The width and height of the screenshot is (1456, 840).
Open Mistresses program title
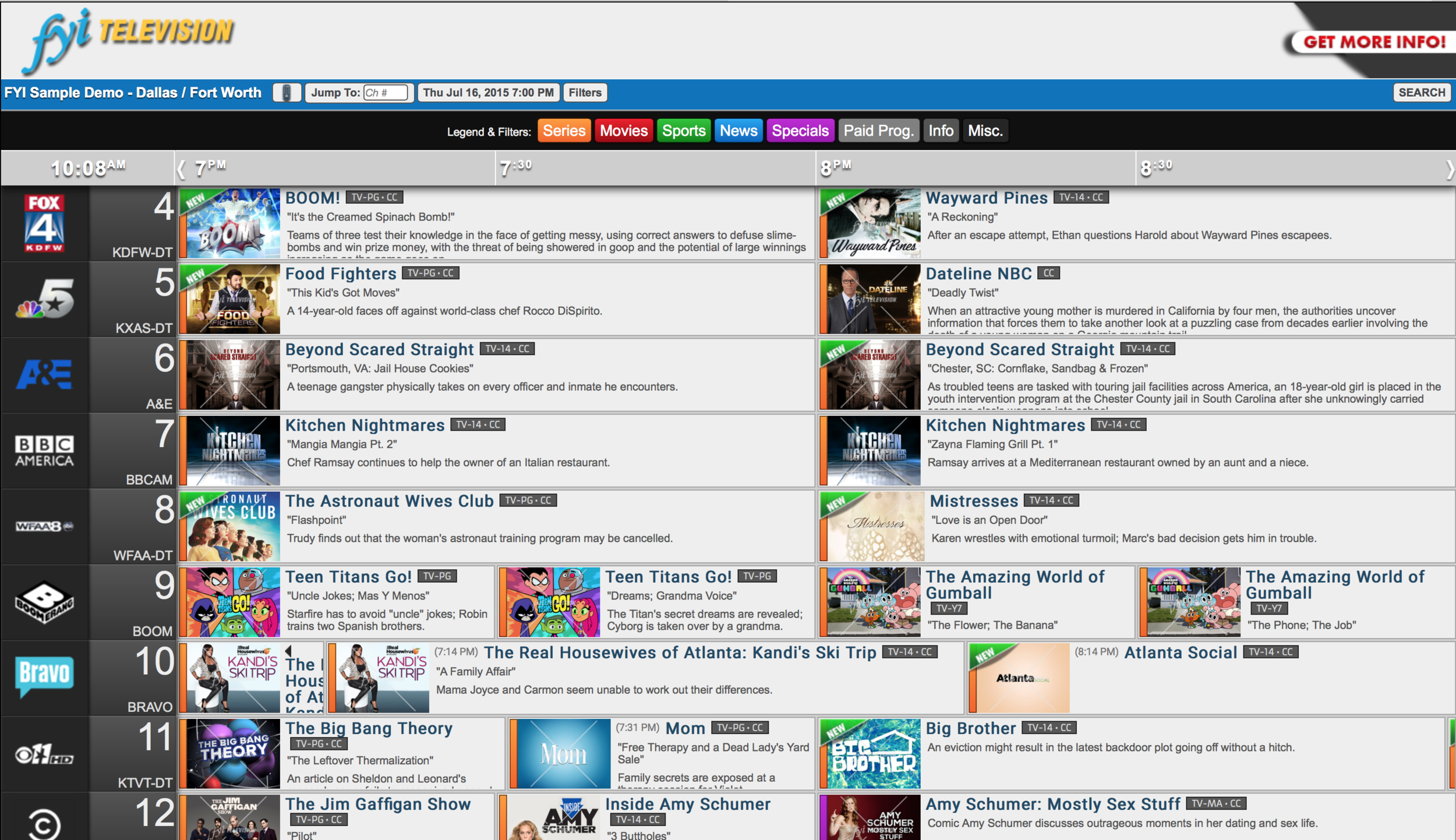click(x=974, y=501)
